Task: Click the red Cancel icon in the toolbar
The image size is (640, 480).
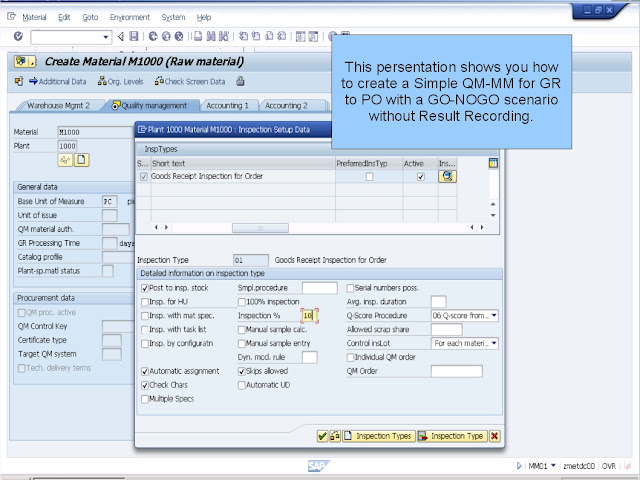Action: point(179,36)
